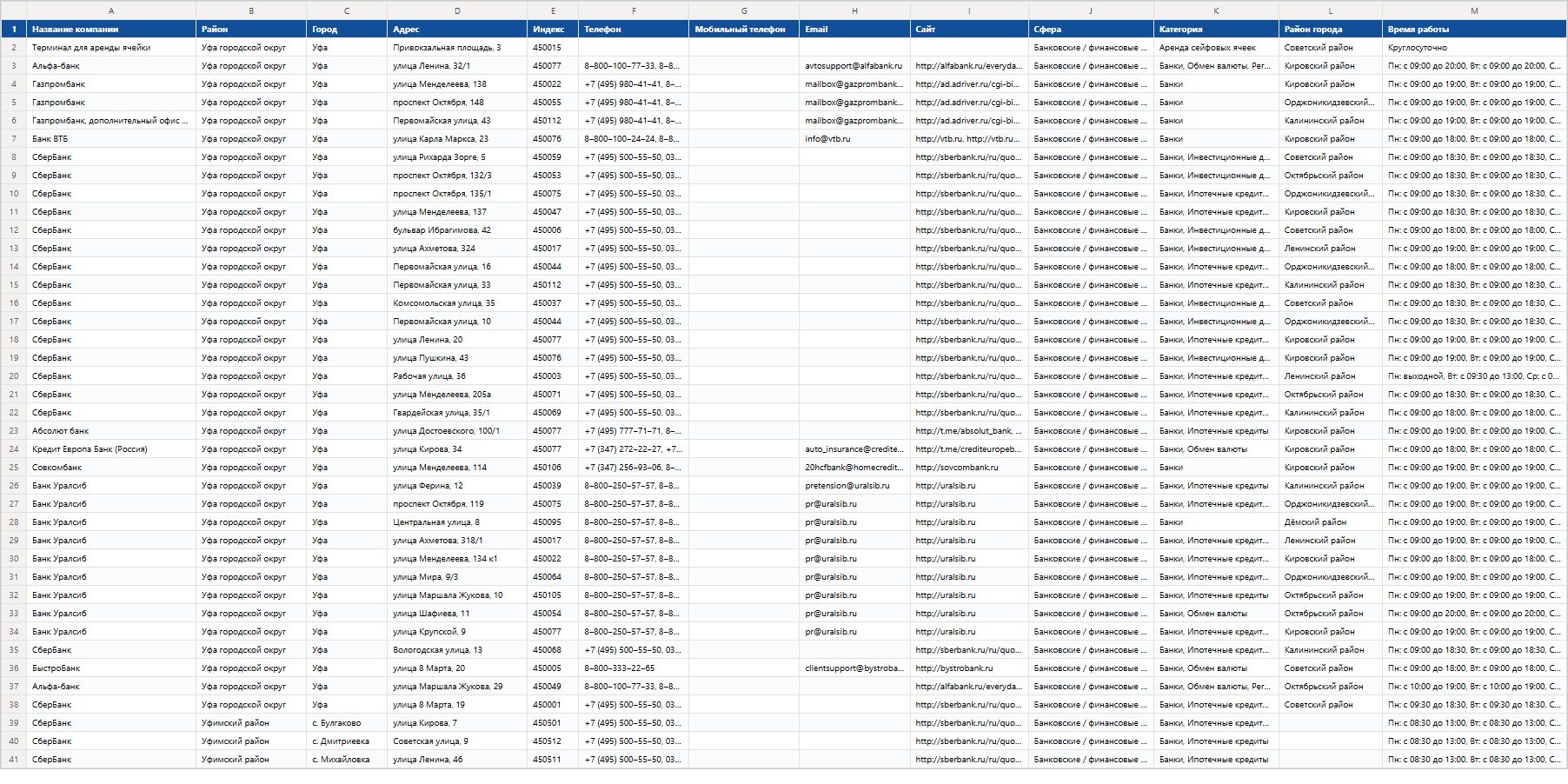Select the 'Абсолют банк' company cell
The width and height of the screenshot is (1568, 784).
(111, 431)
